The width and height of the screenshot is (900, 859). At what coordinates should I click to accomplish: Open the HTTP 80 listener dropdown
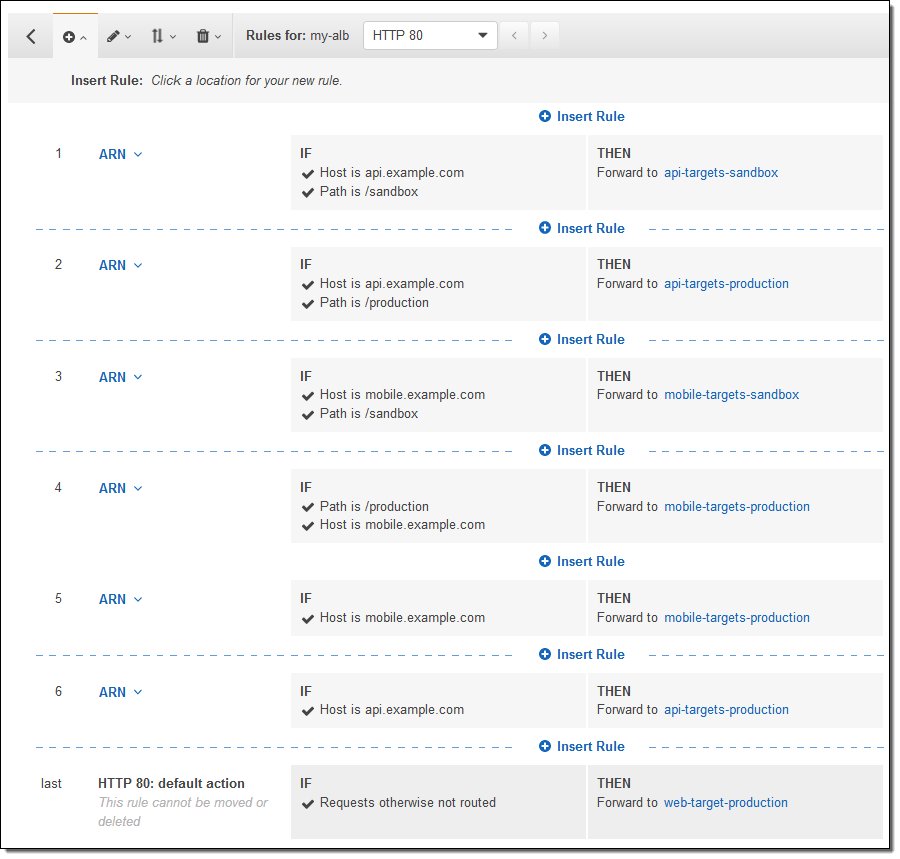coord(430,36)
